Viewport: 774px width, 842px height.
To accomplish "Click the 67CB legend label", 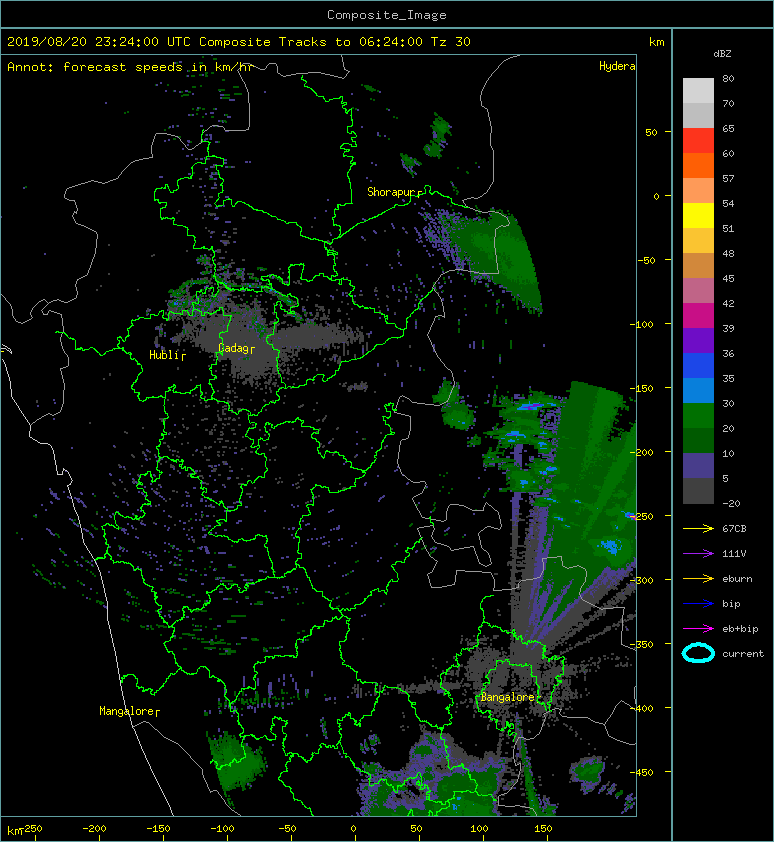I will click(x=734, y=529).
